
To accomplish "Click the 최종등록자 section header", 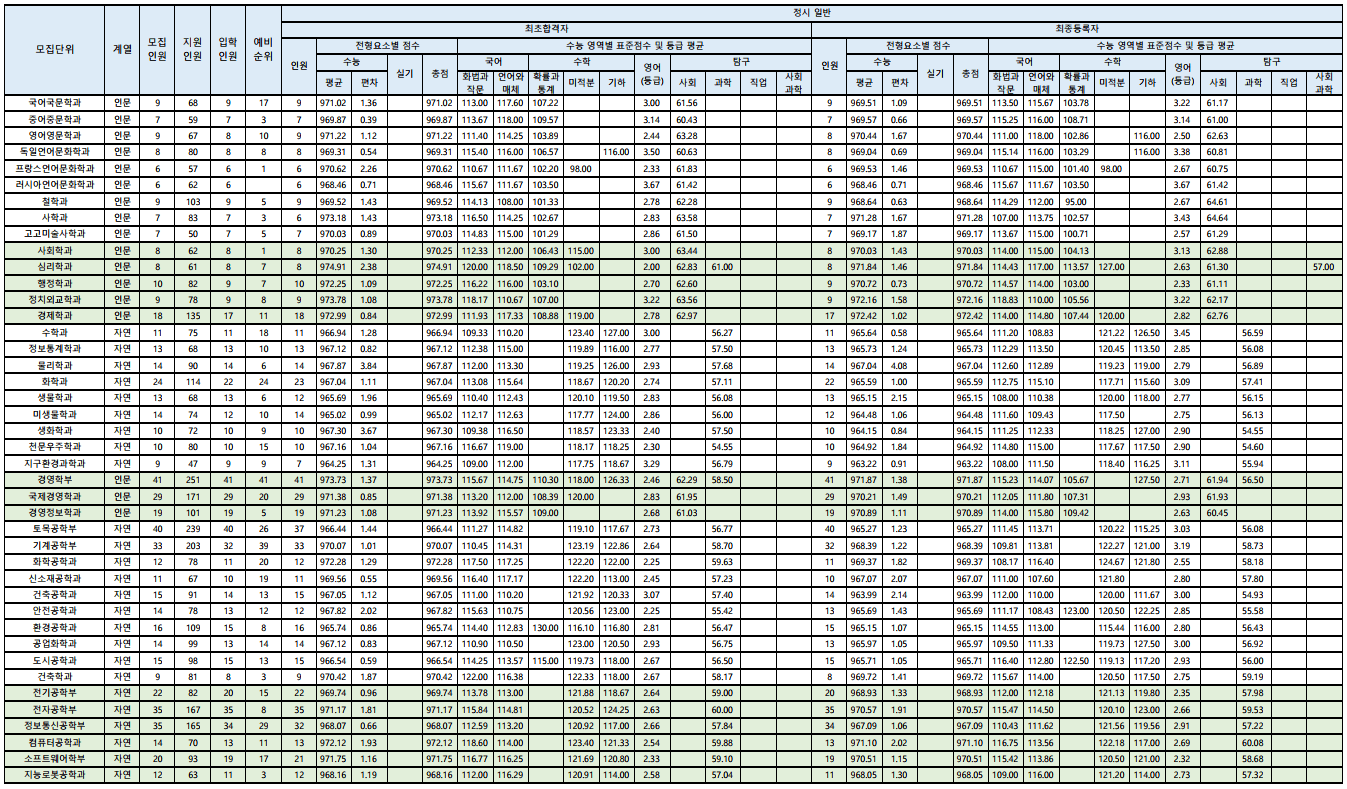I will pos(1077,27).
